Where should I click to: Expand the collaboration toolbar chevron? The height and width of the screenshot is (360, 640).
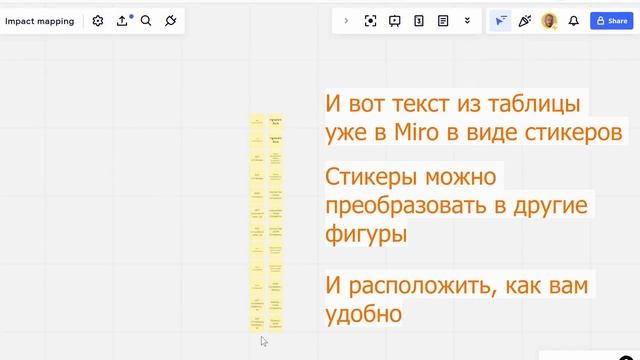pyautogui.click(x=346, y=21)
